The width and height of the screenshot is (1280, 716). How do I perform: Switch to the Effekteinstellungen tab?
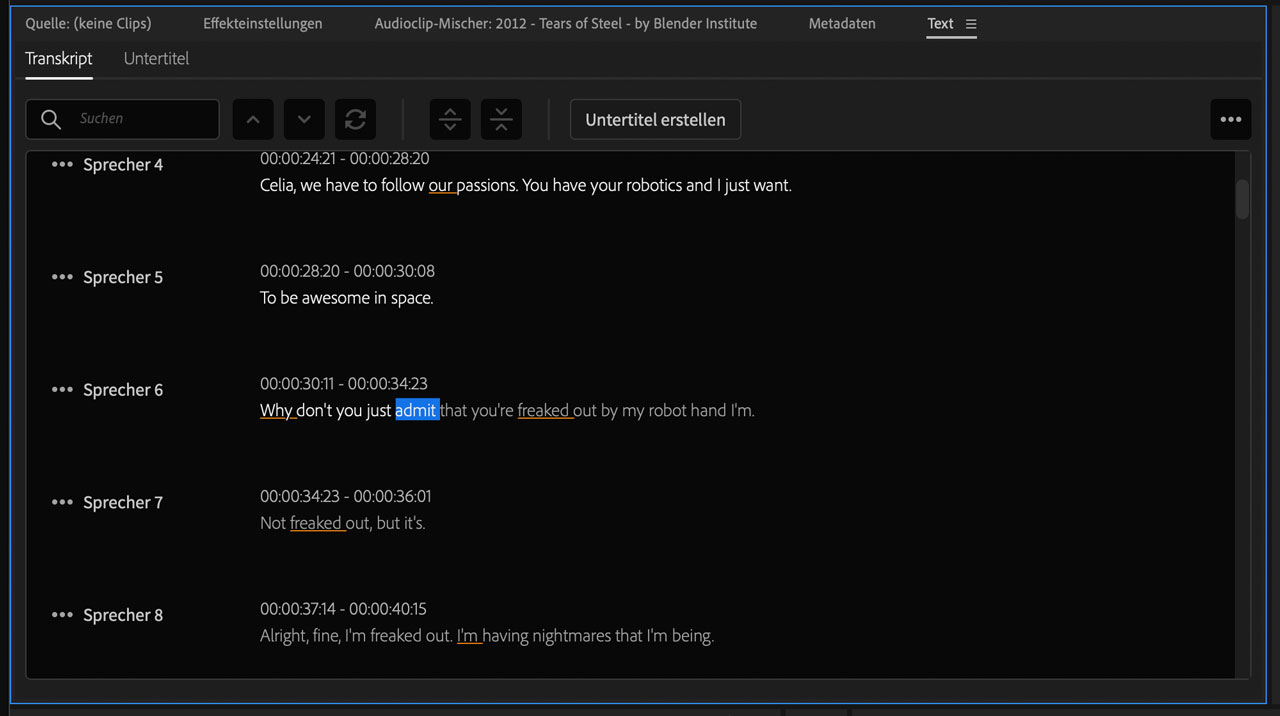(262, 23)
